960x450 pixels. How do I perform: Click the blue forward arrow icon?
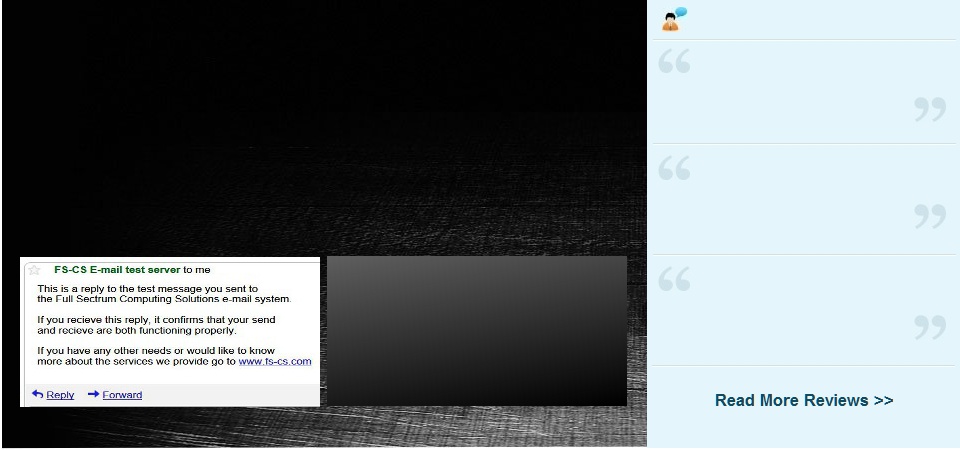coord(93,394)
